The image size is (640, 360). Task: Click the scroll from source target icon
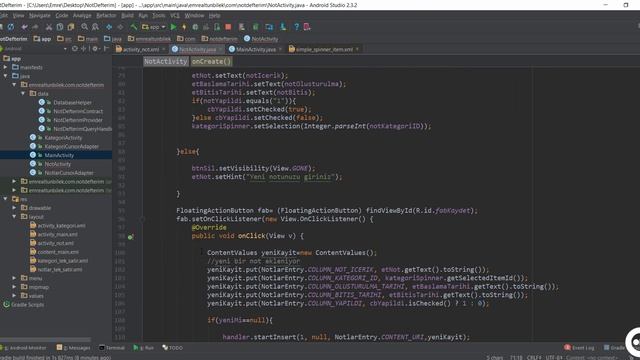75,49
